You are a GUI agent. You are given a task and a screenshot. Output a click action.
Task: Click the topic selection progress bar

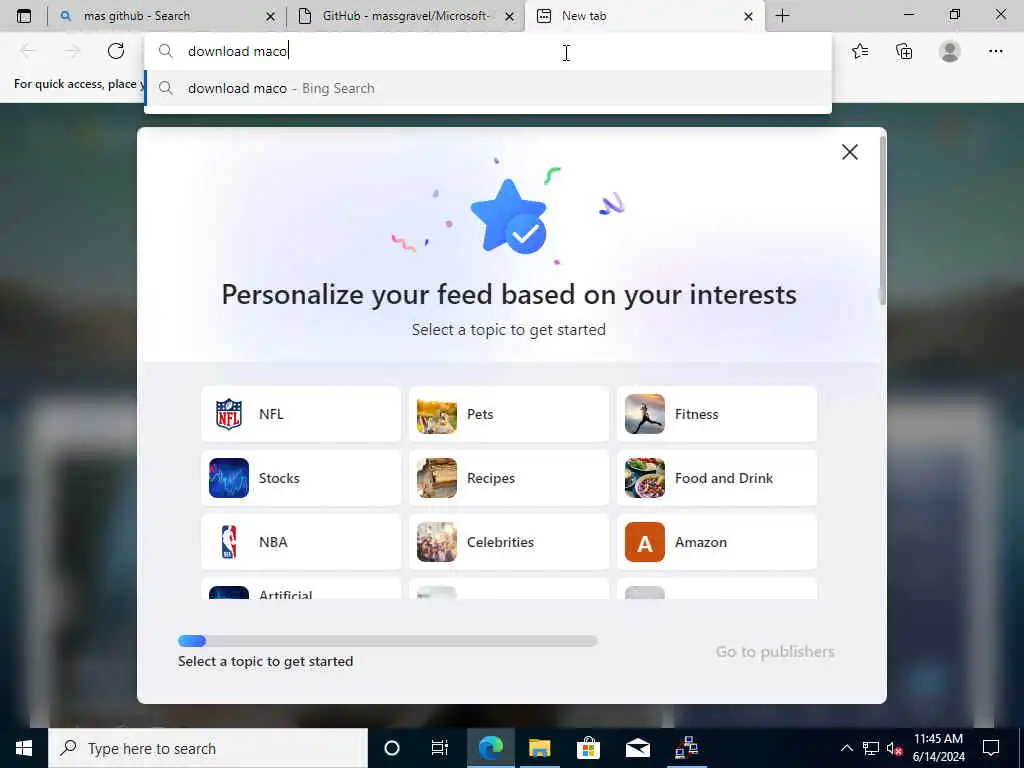(x=387, y=641)
